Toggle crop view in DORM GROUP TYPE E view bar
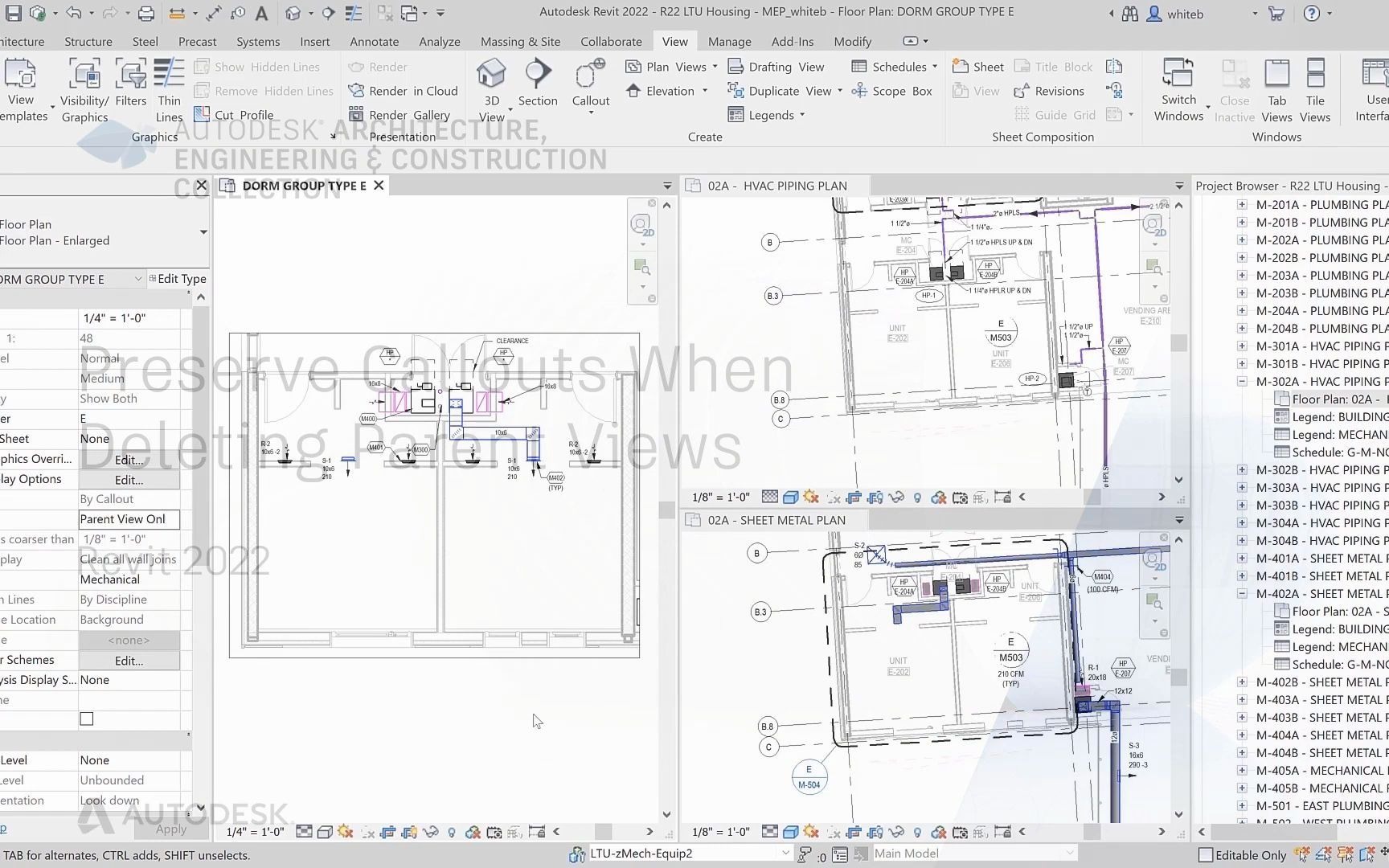The image size is (1389, 868). tap(387, 832)
